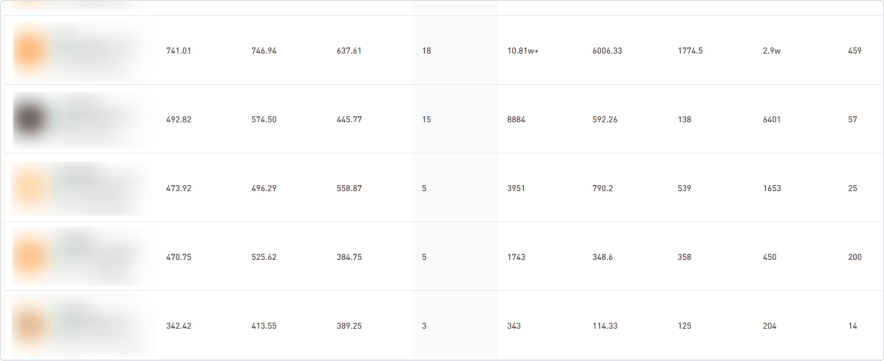Image resolution: width=884 pixels, height=361 pixels.
Task: Click the blurred name in the 342.42 row
Action: pyautogui.click(x=101, y=326)
